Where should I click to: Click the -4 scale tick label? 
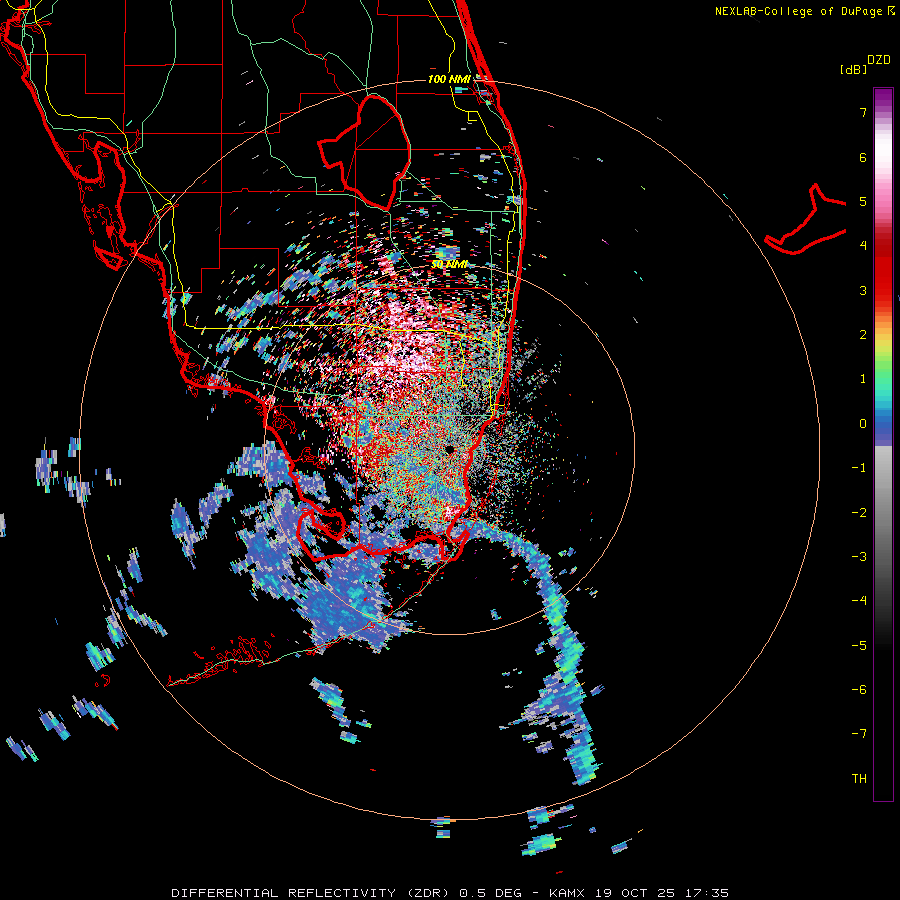(x=859, y=600)
